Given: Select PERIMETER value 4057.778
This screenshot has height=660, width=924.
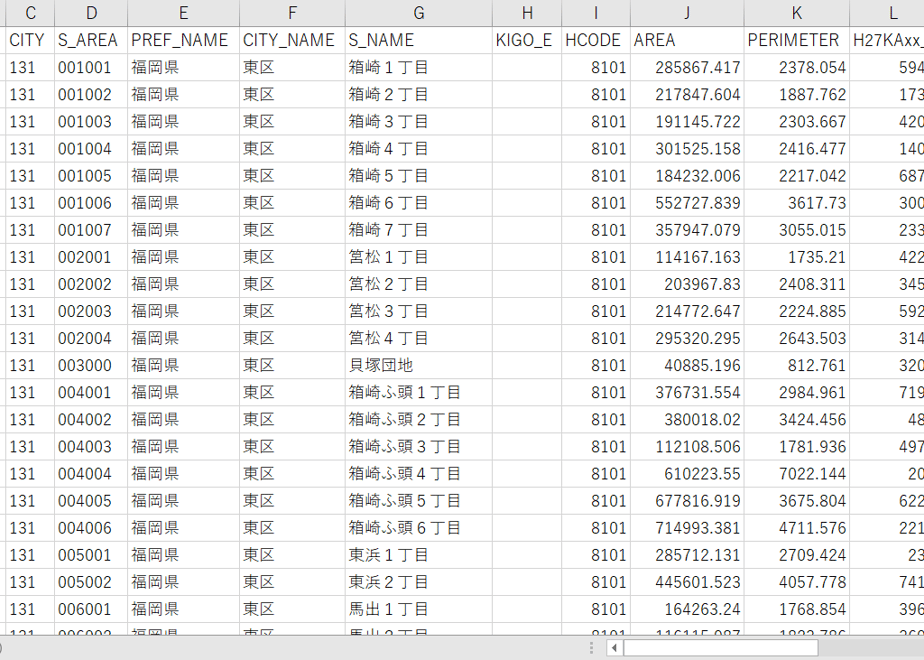Looking at the screenshot, I should pyautogui.click(x=797, y=582).
